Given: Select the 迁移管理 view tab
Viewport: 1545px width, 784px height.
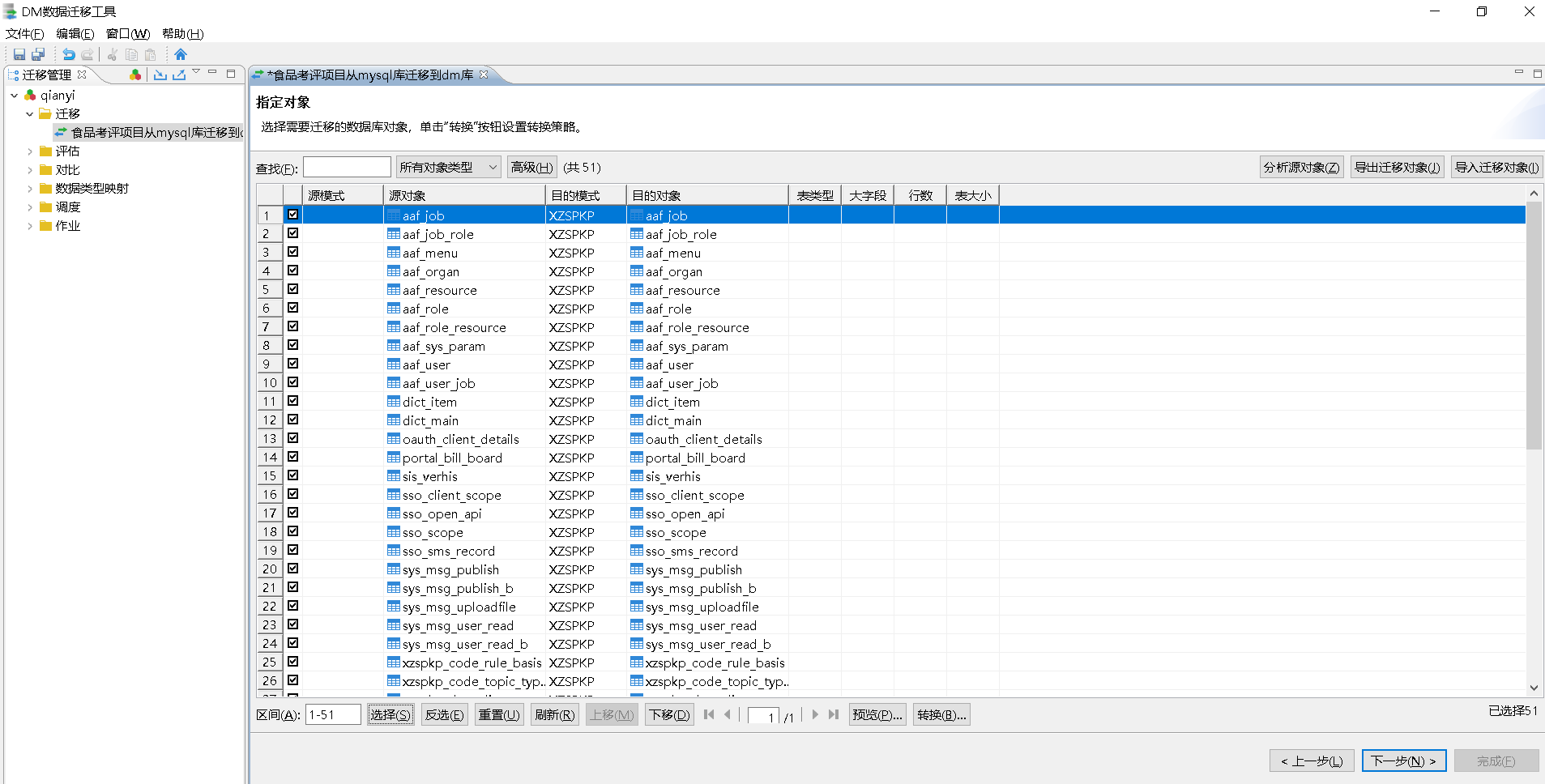Looking at the screenshot, I should pyautogui.click(x=46, y=75).
